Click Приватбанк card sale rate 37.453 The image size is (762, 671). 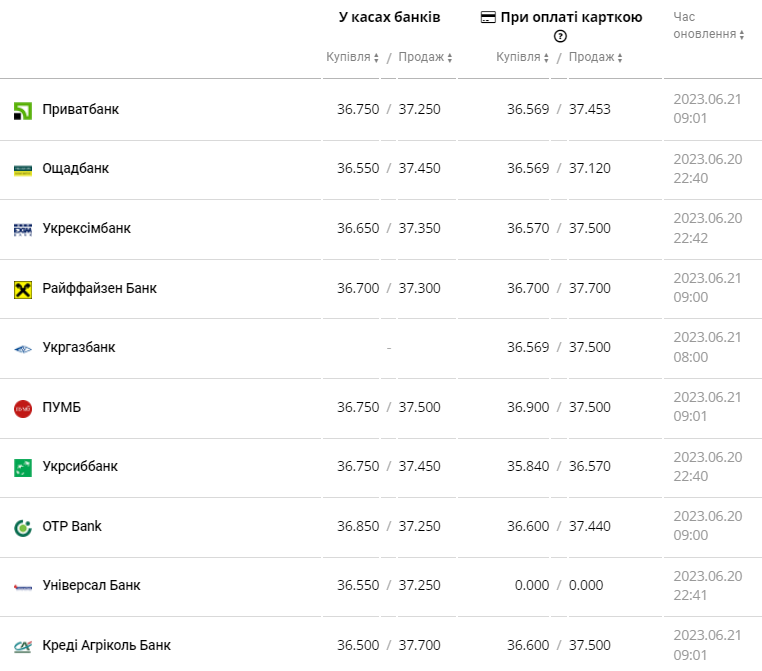pyautogui.click(x=589, y=109)
